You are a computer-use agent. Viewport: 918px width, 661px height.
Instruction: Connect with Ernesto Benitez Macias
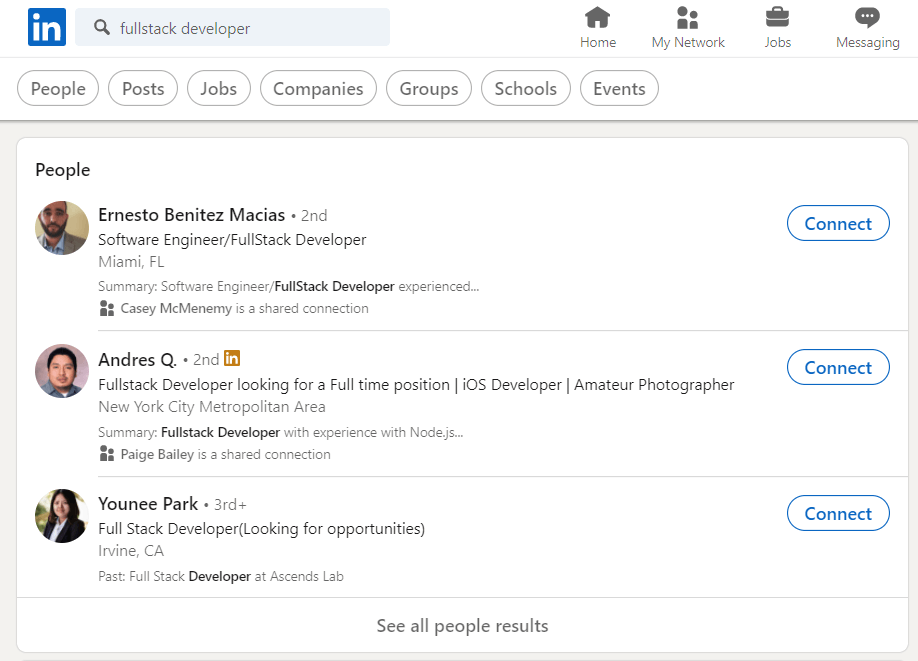tap(838, 224)
